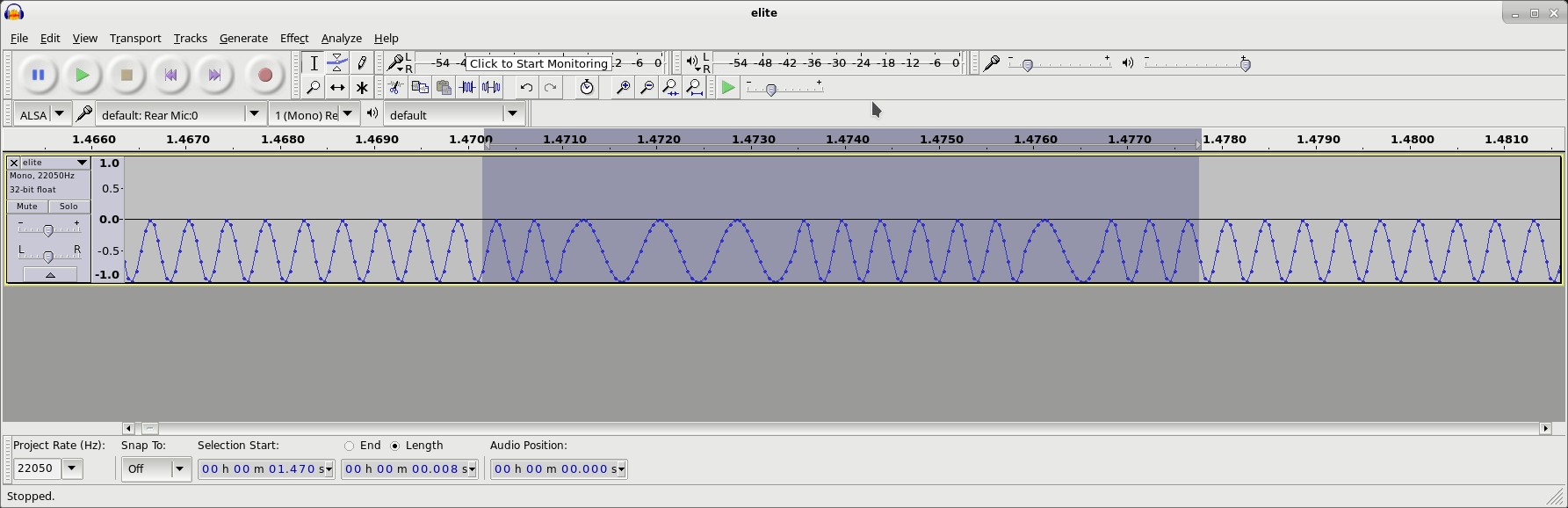Viewport: 1568px width, 508px height.
Task: Click the Copy icon in the edit toolbar
Action: coord(420,87)
